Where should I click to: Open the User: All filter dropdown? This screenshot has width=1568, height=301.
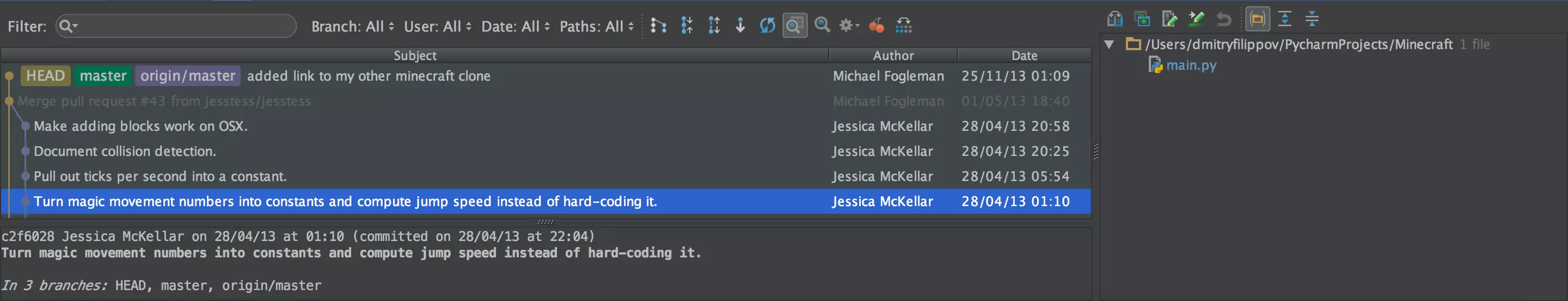pos(437,26)
